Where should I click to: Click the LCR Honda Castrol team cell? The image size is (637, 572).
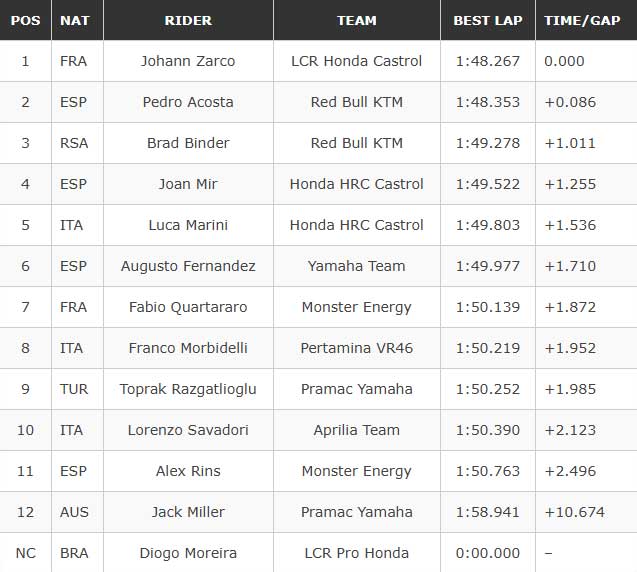[x=357, y=61]
